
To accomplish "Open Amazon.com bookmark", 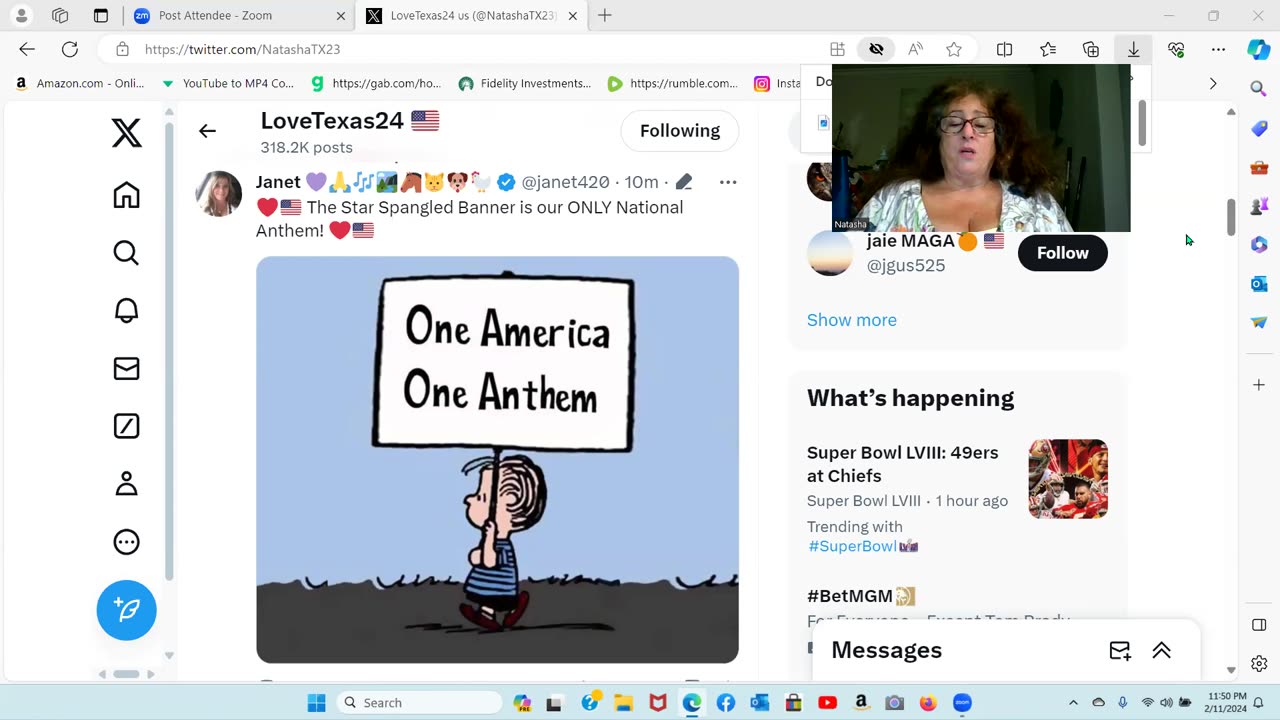I will click(x=80, y=83).
